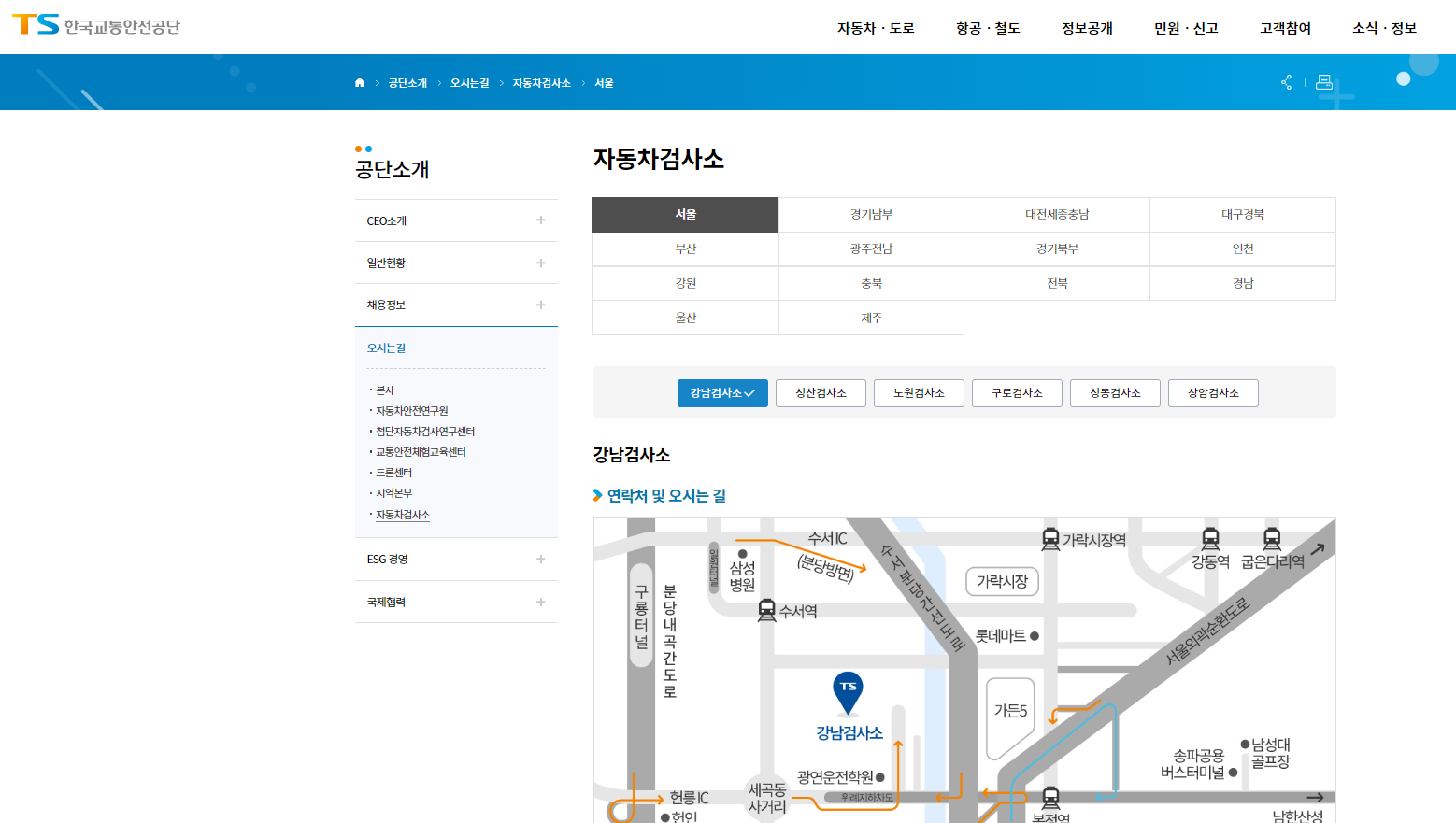Image resolution: width=1456 pixels, height=823 pixels.
Task: Click the share icon near the breadcrumb
Action: point(1286,82)
